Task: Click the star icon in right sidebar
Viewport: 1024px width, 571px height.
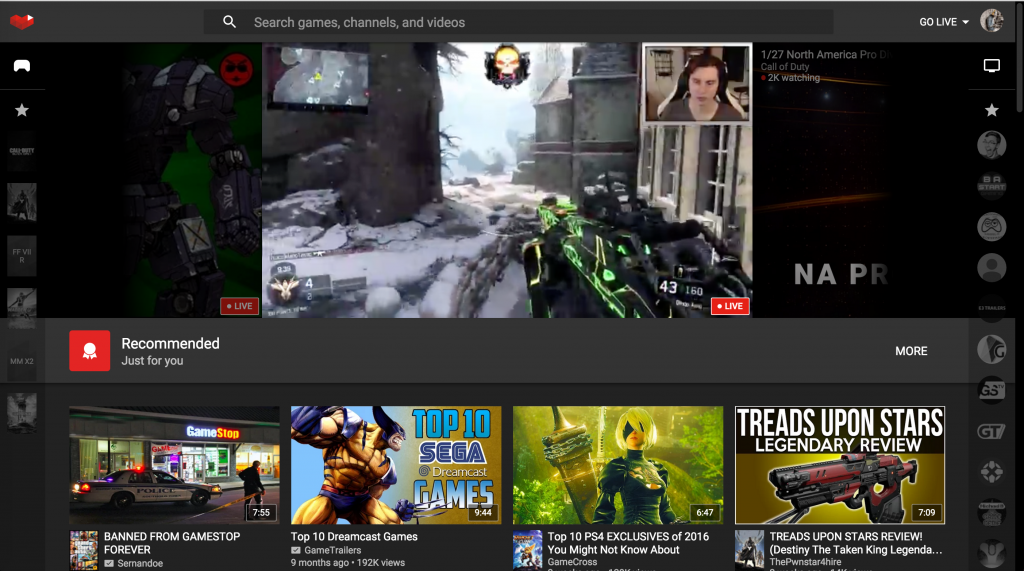Action: point(991,110)
